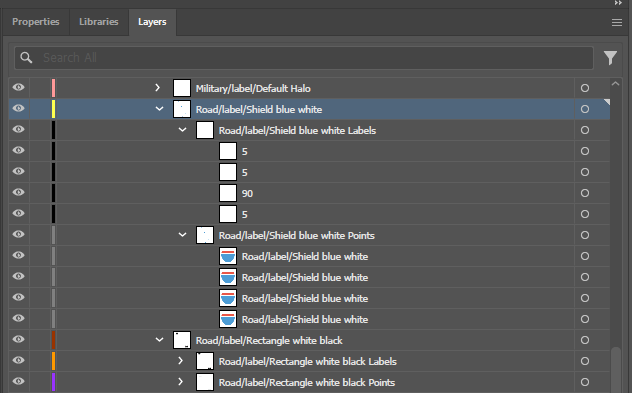Expand Rectangle white black Labels sublayer

[x=181, y=360]
